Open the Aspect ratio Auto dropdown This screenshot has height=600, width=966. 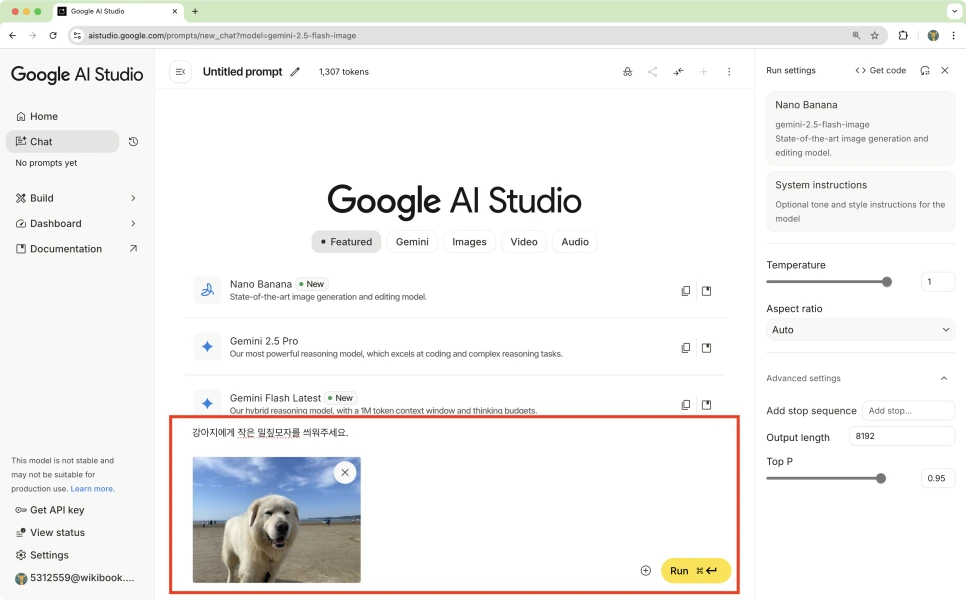pos(860,330)
